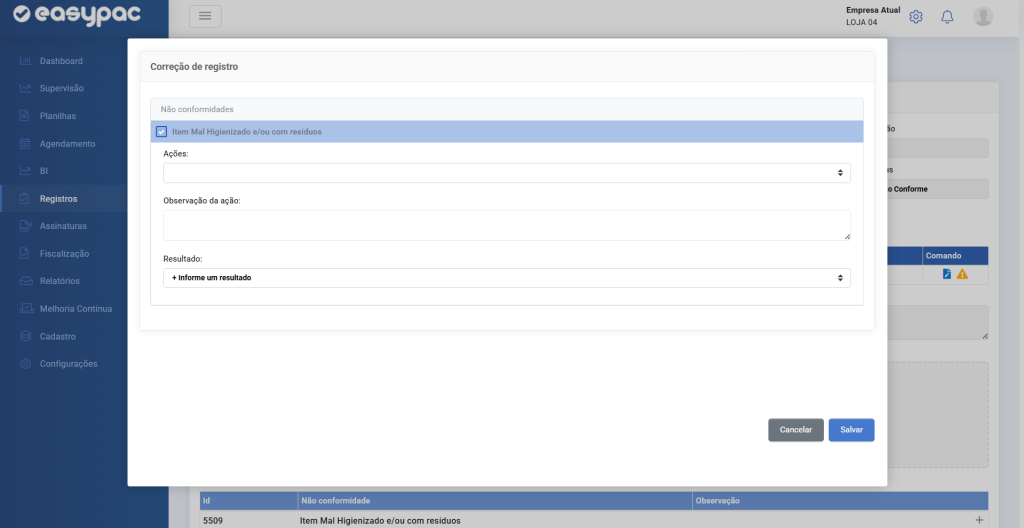The image size is (1024, 528).
Task: Click the Observação da ação text area
Action: [x=506, y=225]
